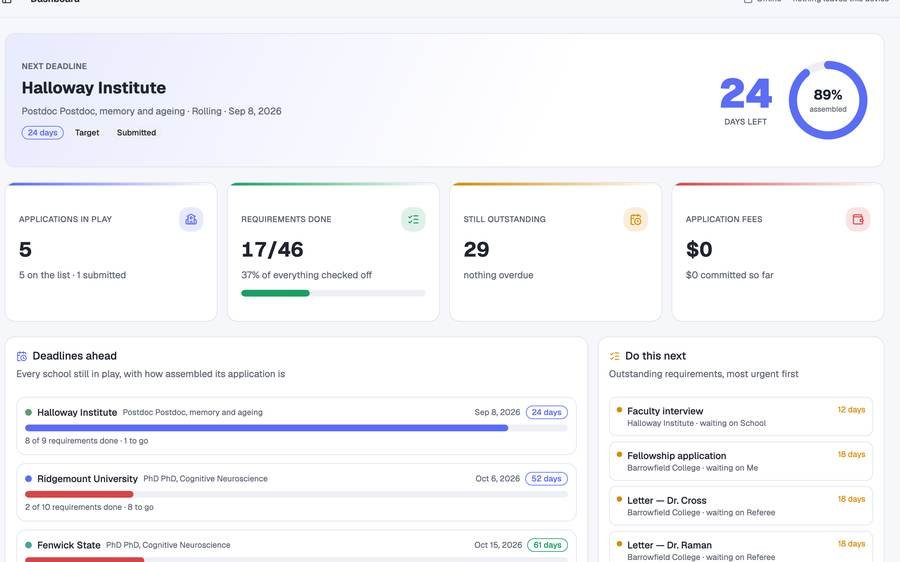Click '2 of 10 requirements done · 8 to go'
The height and width of the screenshot is (562, 900).
click(90, 507)
